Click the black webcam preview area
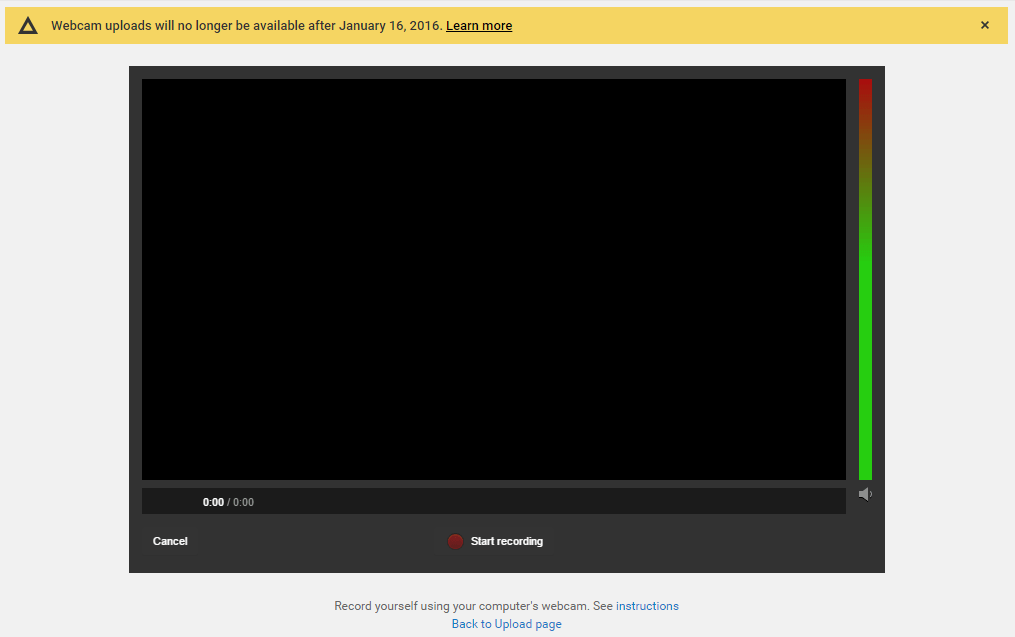Viewport: 1015px width, 637px height. click(493, 279)
